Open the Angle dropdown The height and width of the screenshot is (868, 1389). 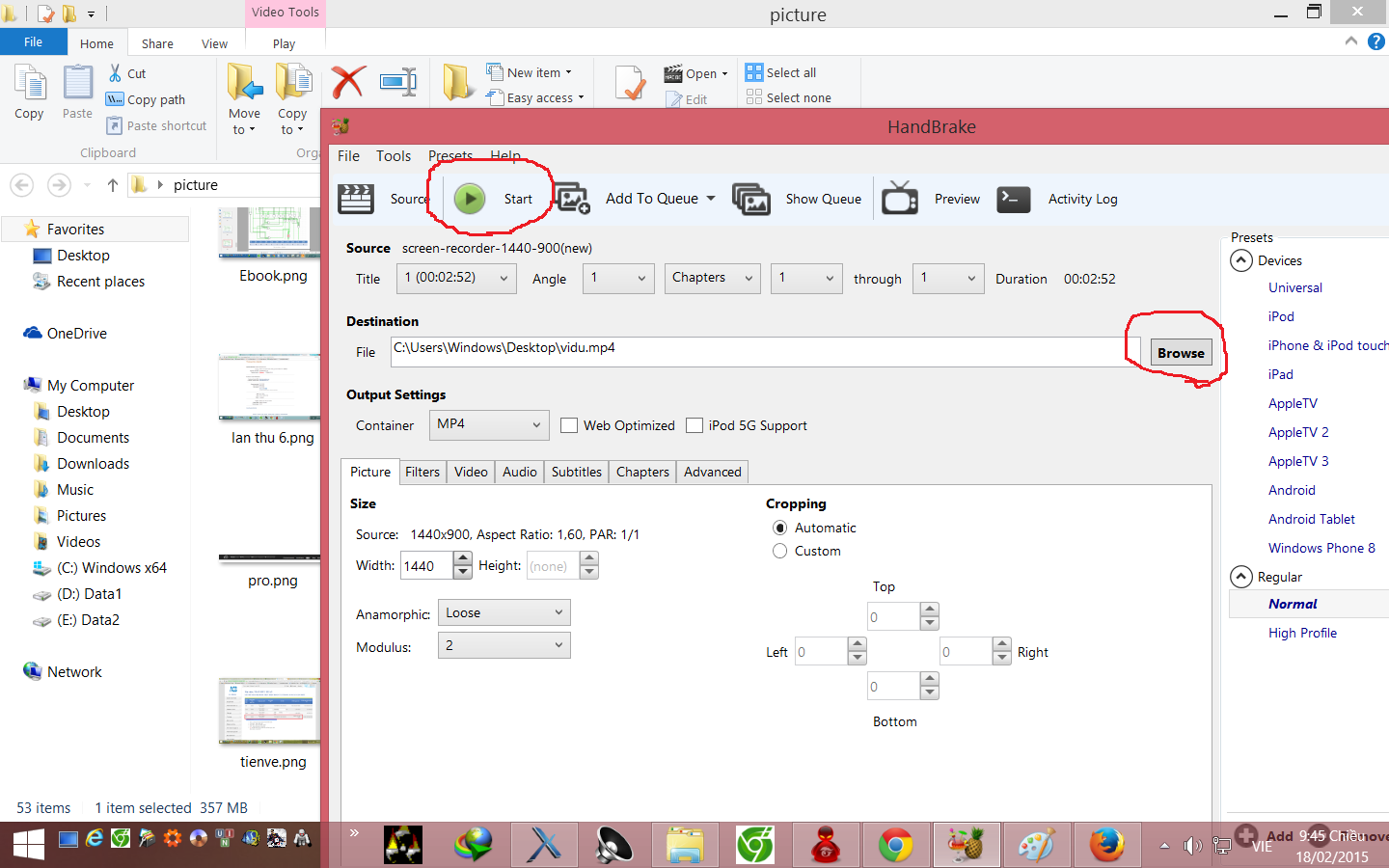pos(619,278)
